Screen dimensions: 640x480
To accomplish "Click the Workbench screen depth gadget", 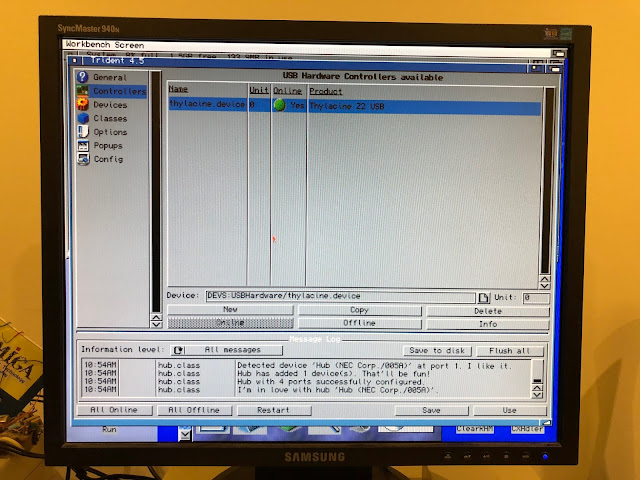I will click(558, 53).
